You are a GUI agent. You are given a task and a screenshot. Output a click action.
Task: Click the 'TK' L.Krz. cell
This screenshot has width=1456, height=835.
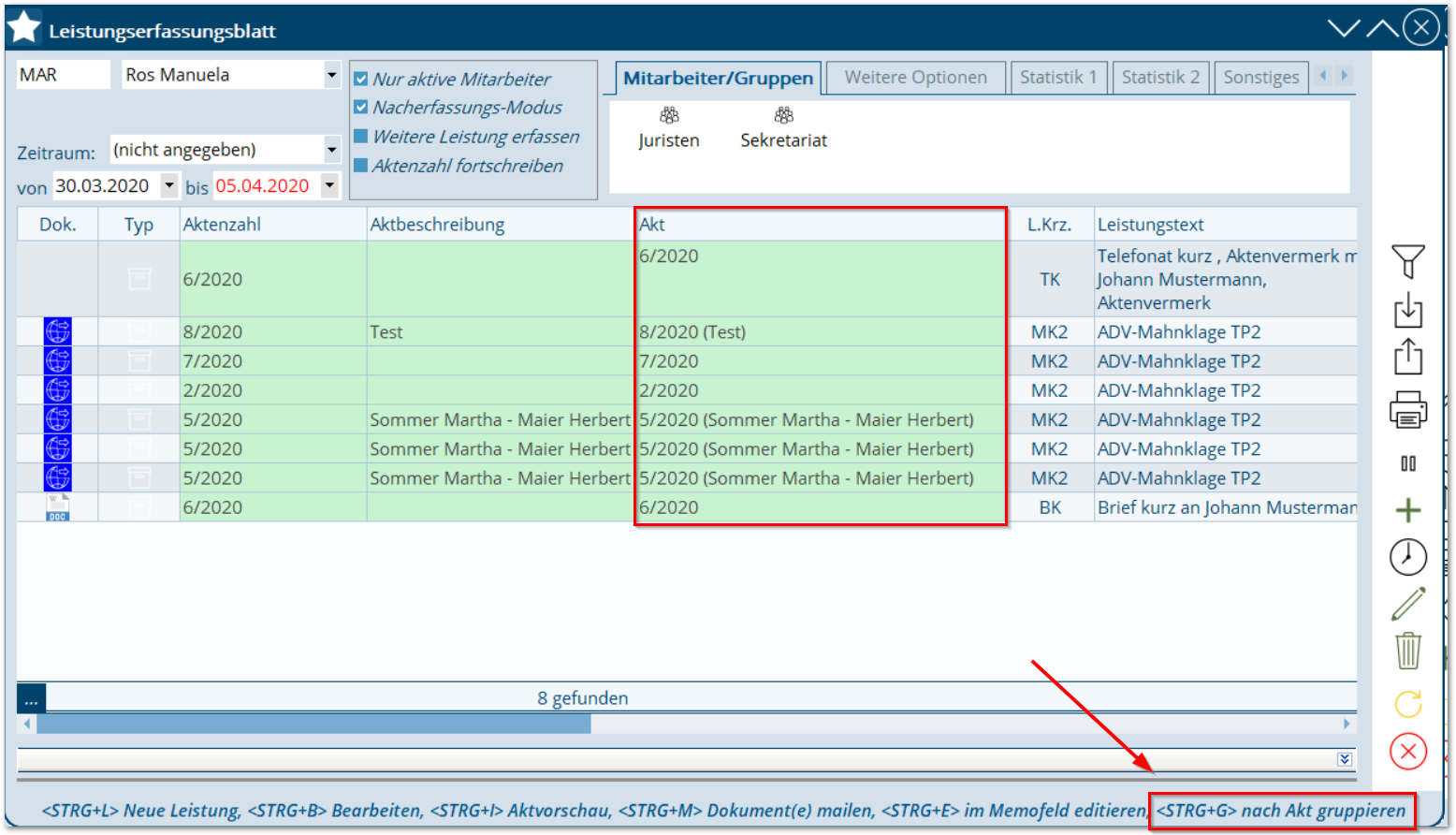tap(1050, 279)
